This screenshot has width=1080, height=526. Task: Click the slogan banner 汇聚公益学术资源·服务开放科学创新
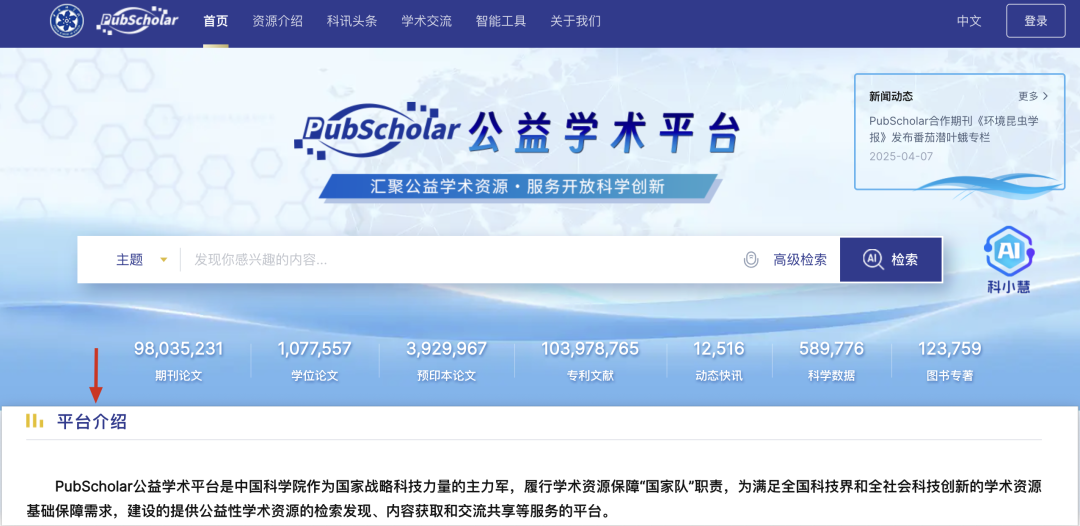518,186
